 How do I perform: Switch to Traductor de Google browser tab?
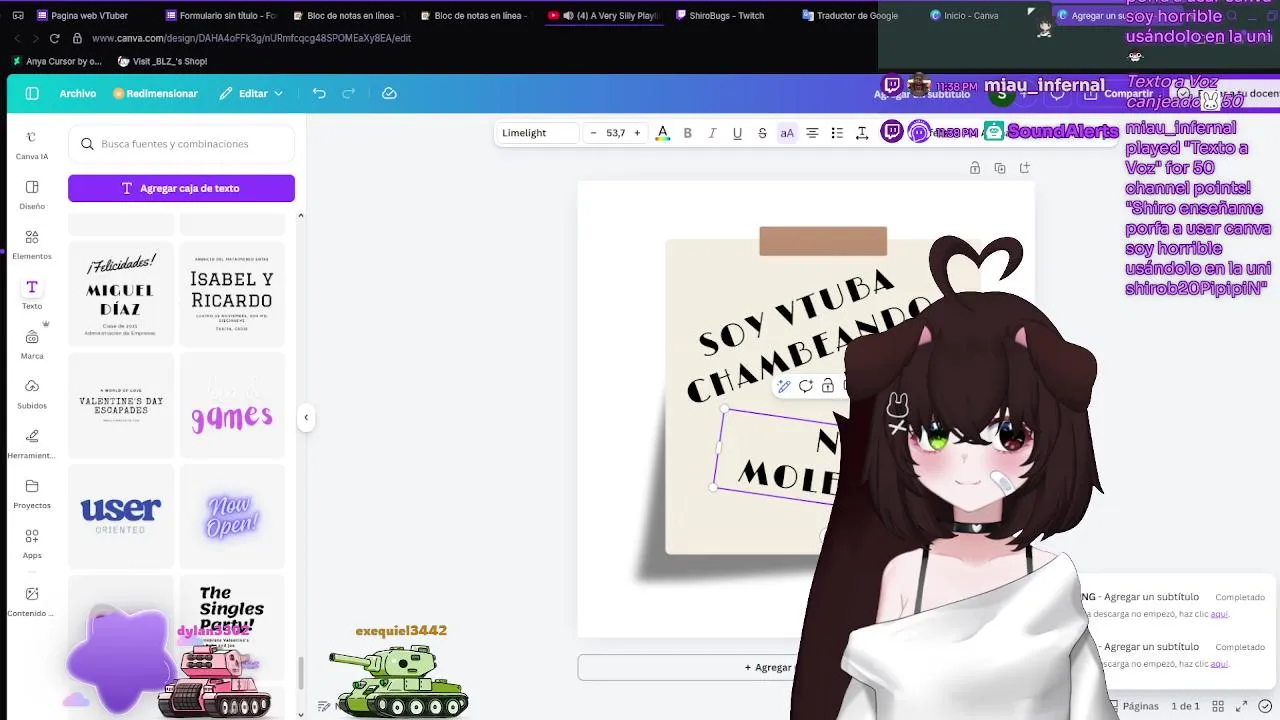click(x=856, y=15)
